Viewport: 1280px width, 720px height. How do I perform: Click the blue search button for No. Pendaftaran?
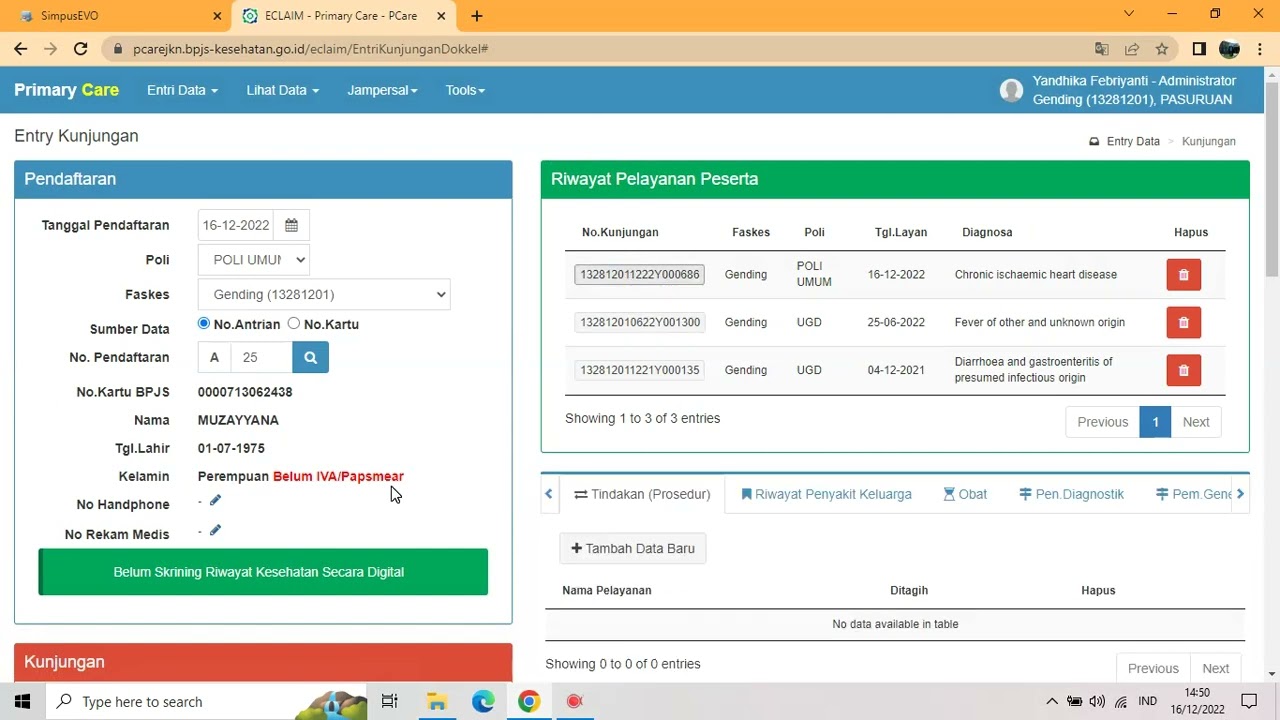pyautogui.click(x=310, y=357)
